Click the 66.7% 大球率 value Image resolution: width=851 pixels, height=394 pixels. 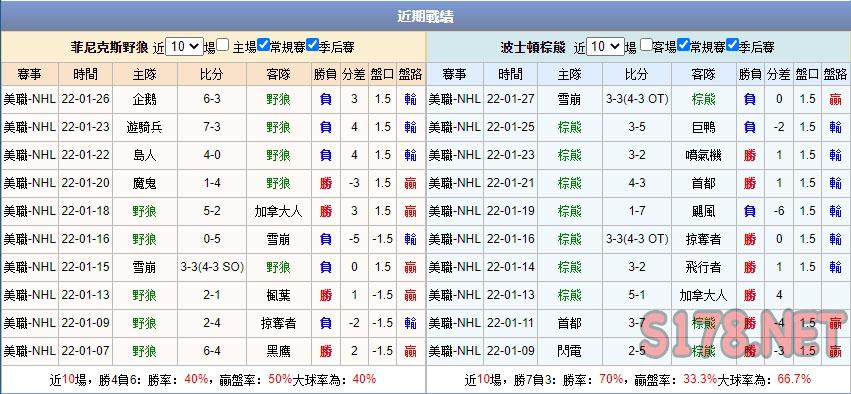tap(794, 379)
